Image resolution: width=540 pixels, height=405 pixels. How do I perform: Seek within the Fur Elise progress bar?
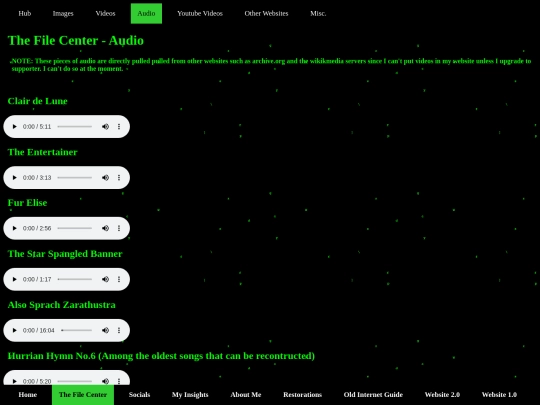[75, 228]
